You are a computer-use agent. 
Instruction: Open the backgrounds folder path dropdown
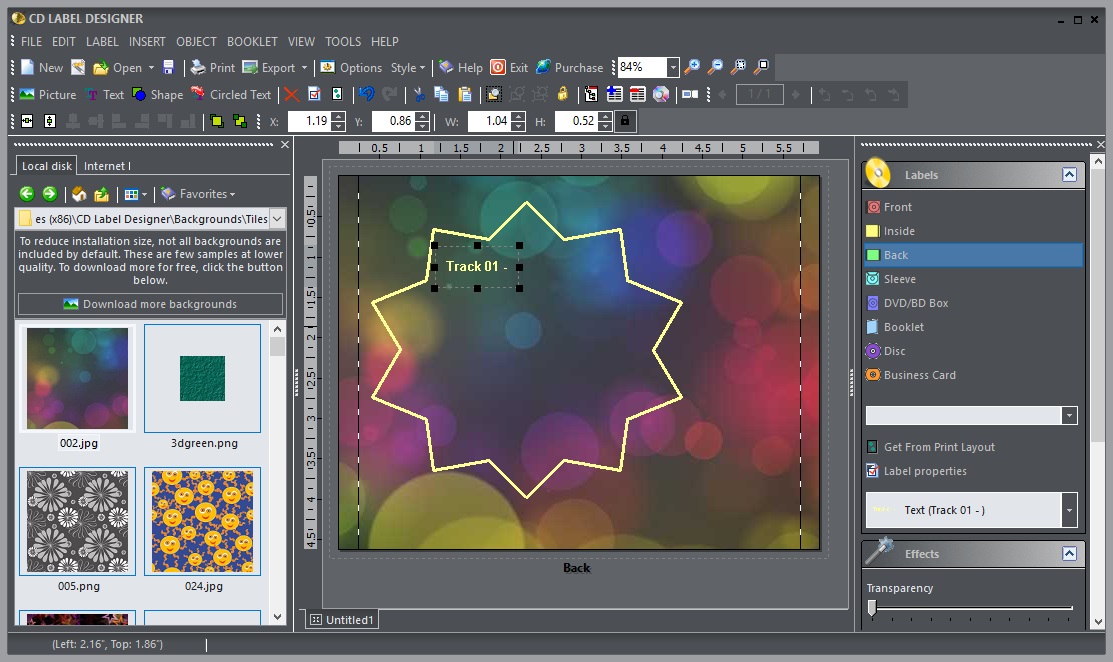[x=277, y=218]
